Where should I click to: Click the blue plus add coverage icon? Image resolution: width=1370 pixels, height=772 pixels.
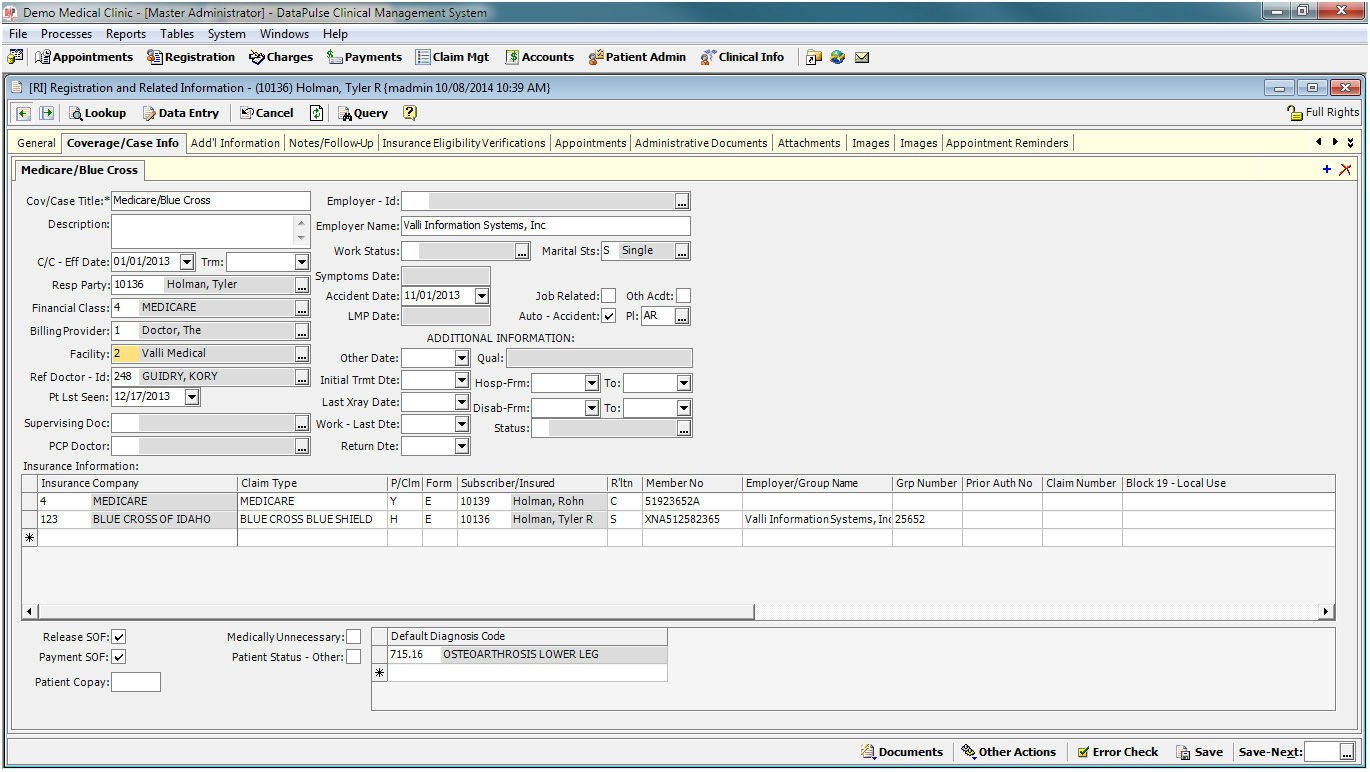click(1327, 170)
